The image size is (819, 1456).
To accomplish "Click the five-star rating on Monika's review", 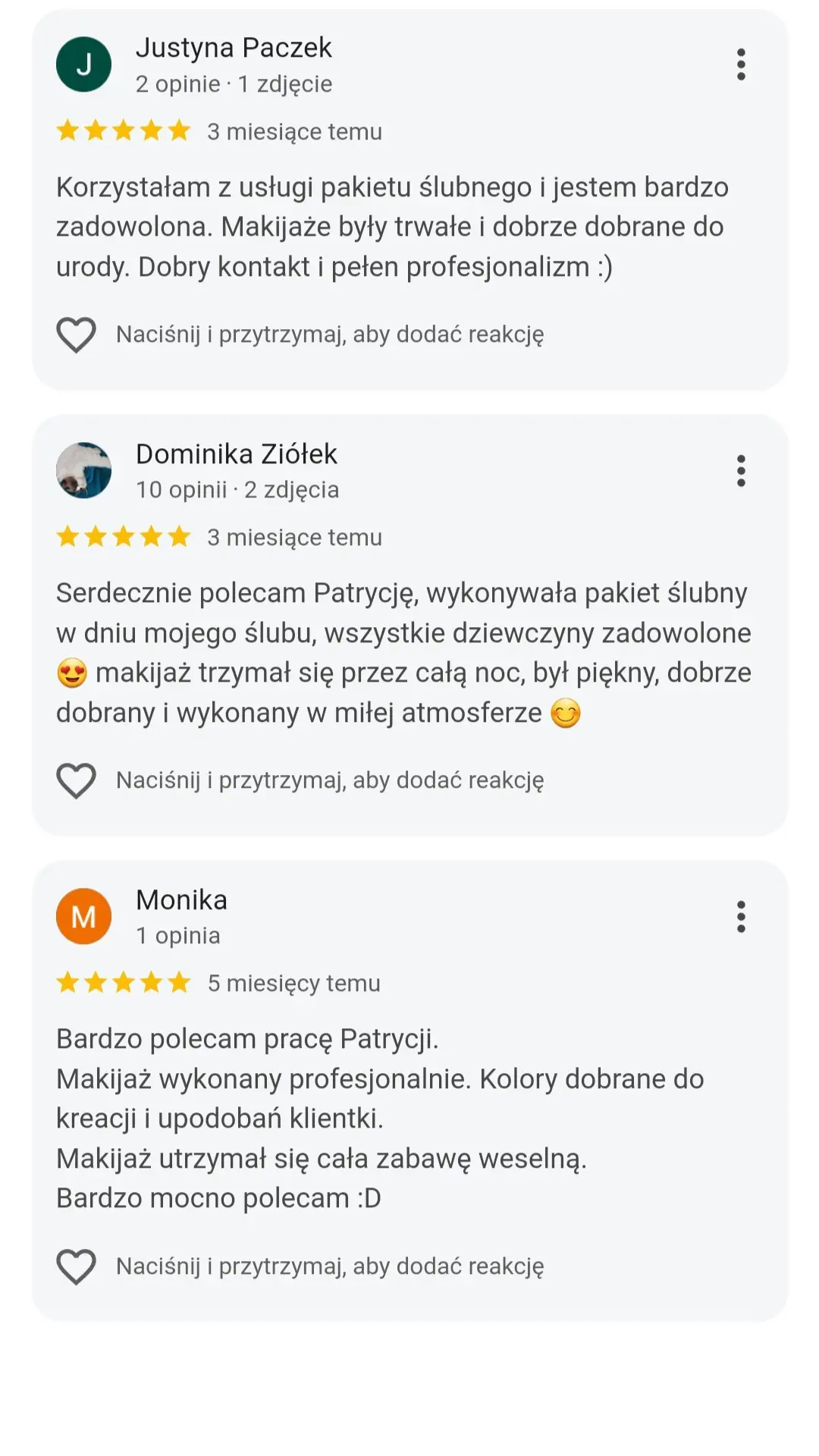I will pyautogui.click(x=124, y=984).
